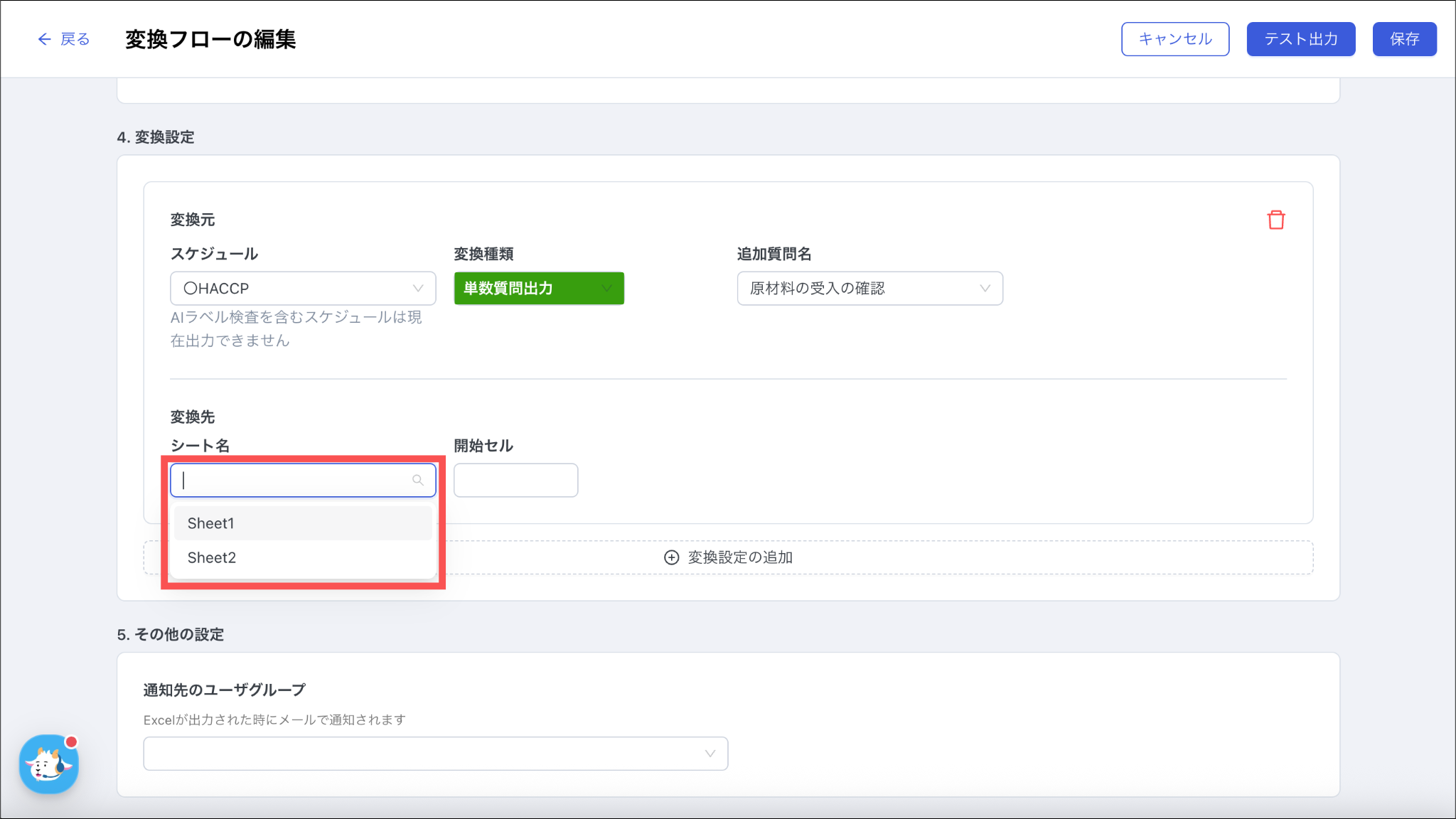This screenshot has height=819, width=1456.
Task: Click the back arrow icon
Action: coord(44,39)
